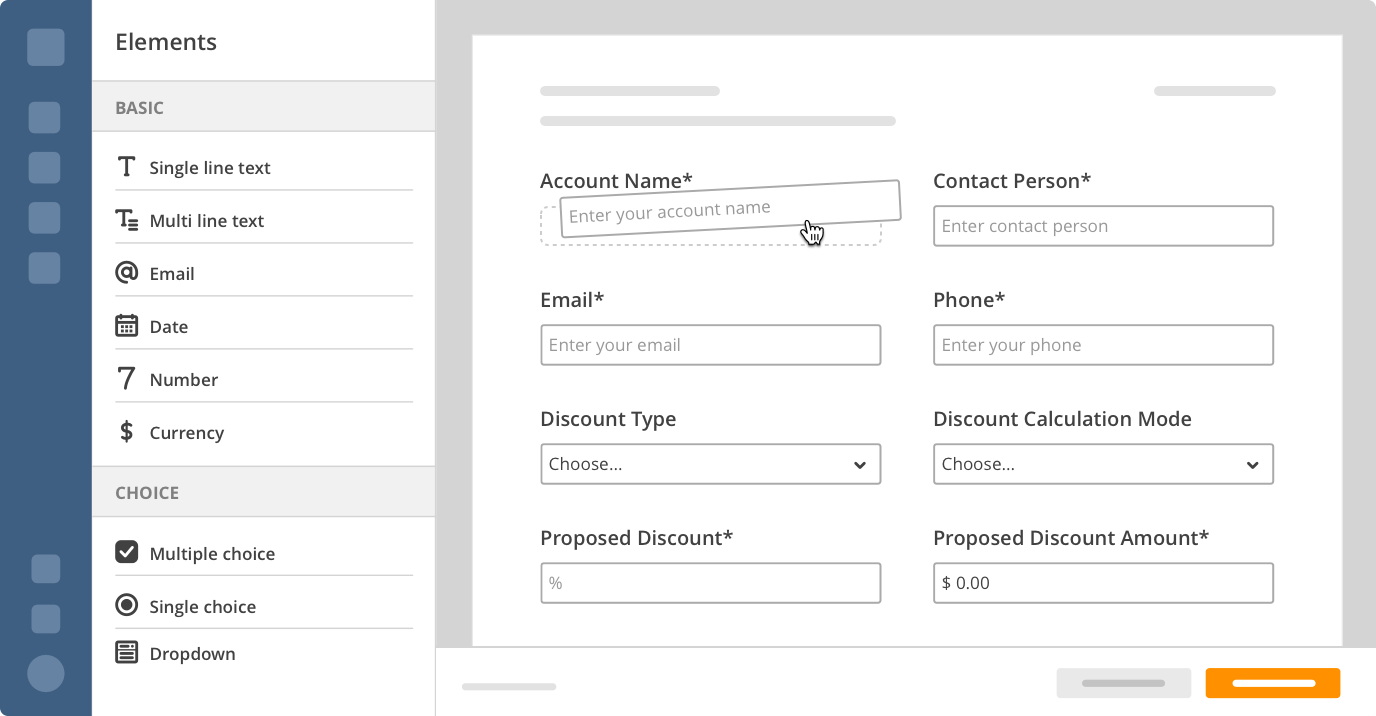Viewport: 1376px width, 716px height.
Task: Open the Discount Type dropdown
Action: point(710,464)
